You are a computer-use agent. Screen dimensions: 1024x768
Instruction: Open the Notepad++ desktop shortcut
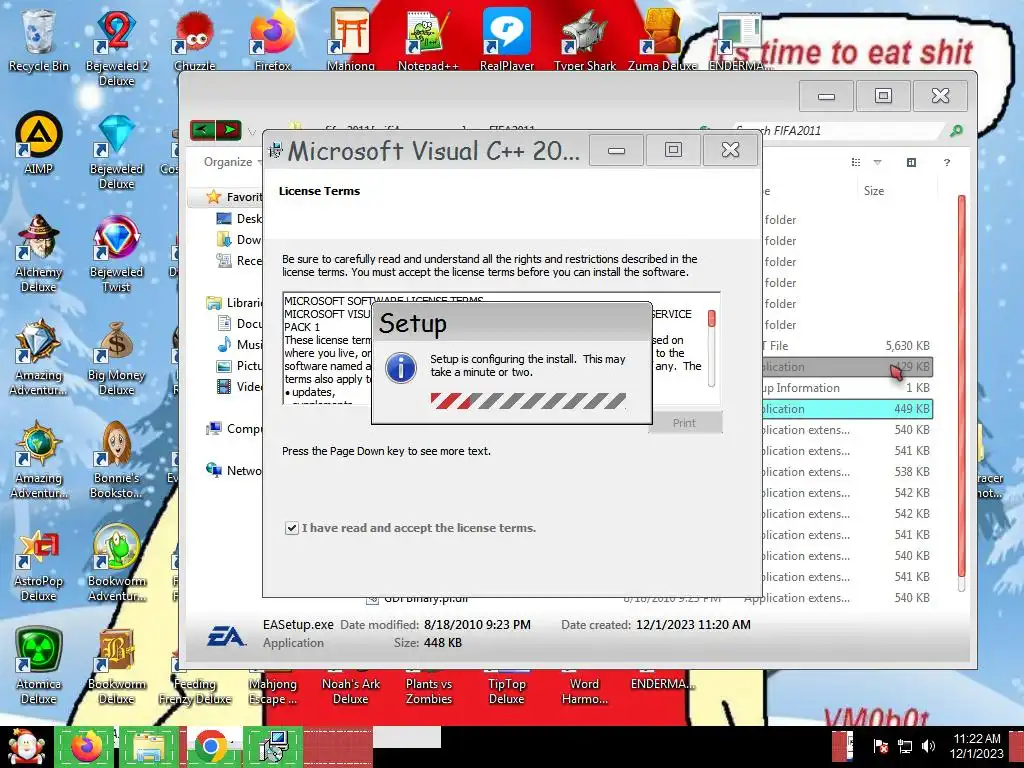428,40
